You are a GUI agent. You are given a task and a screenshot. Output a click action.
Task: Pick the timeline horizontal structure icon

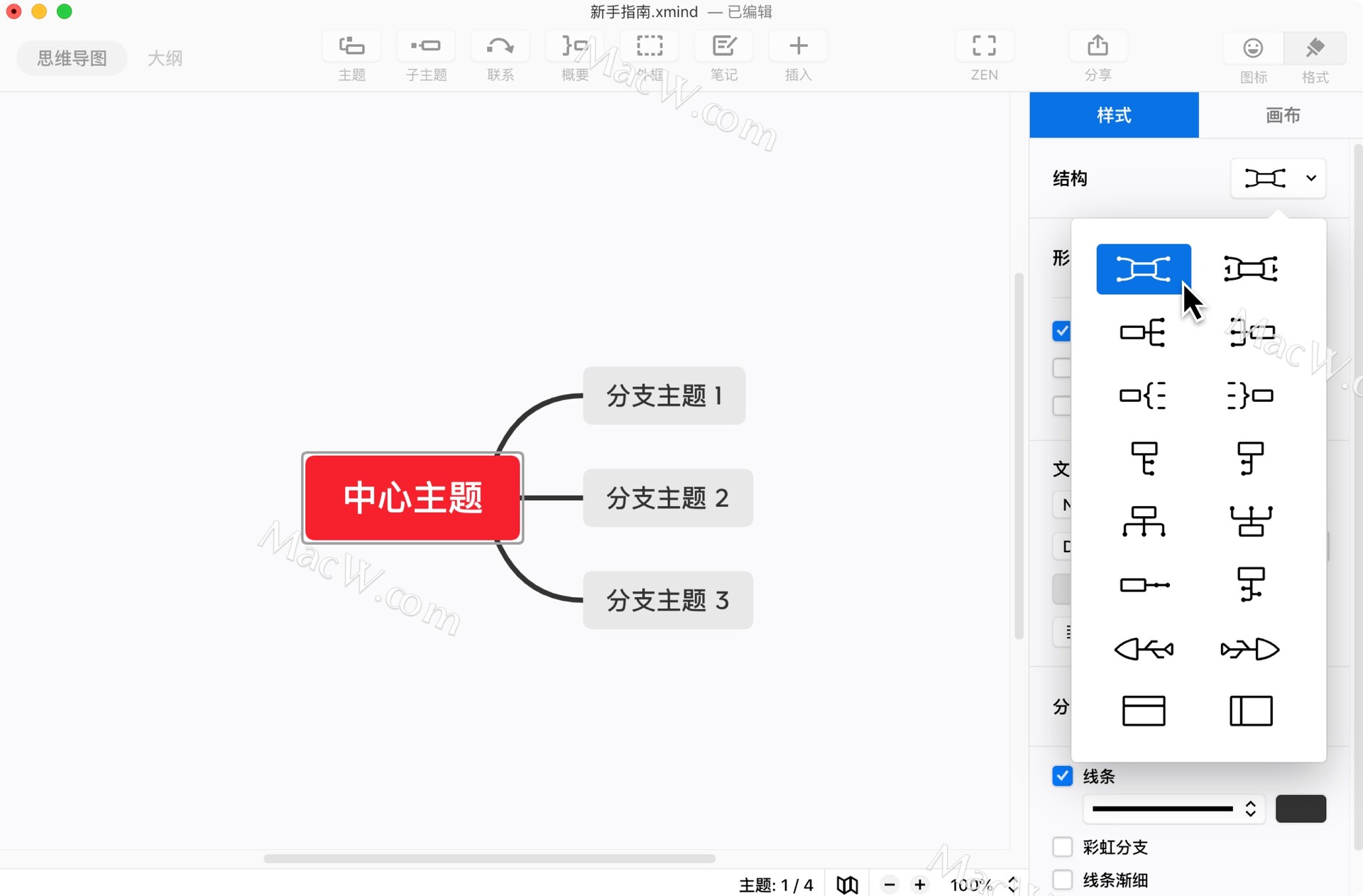[x=1143, y=585]
